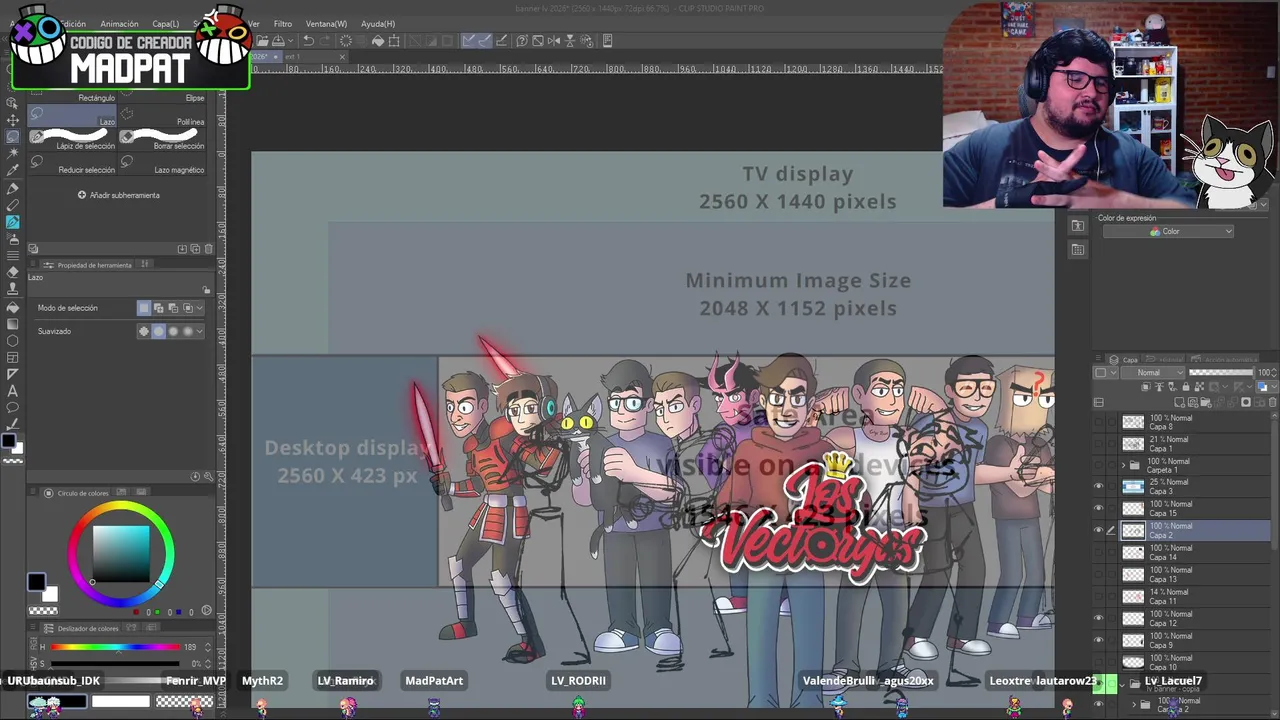This screenshot has height=720, width=1280.
Task: Select the Auto select wand tool
Action: pos(13,153)
